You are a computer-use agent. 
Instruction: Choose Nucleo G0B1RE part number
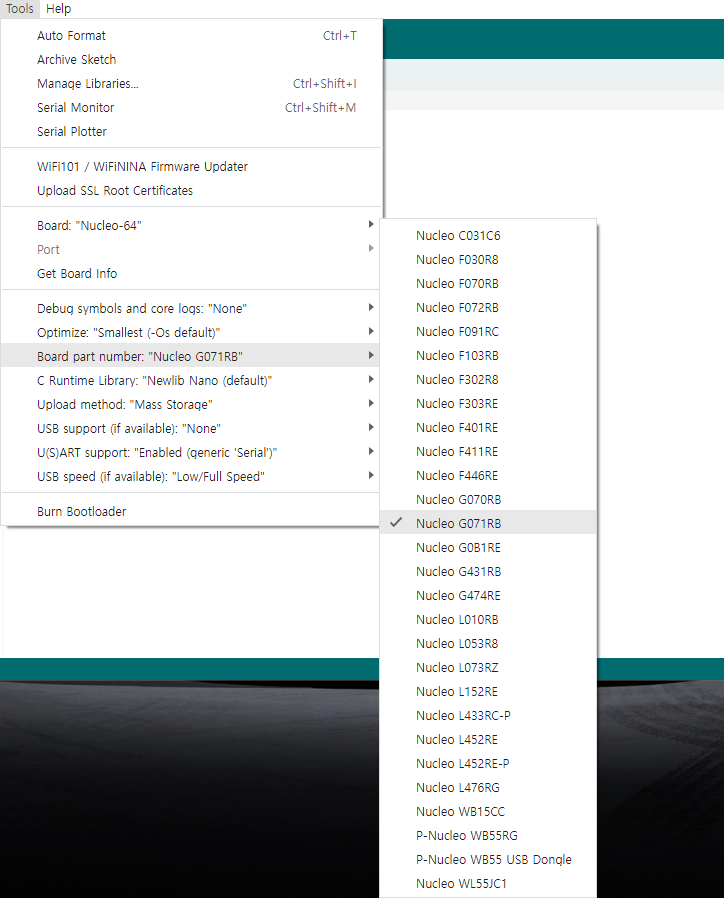tap(488, 548)
